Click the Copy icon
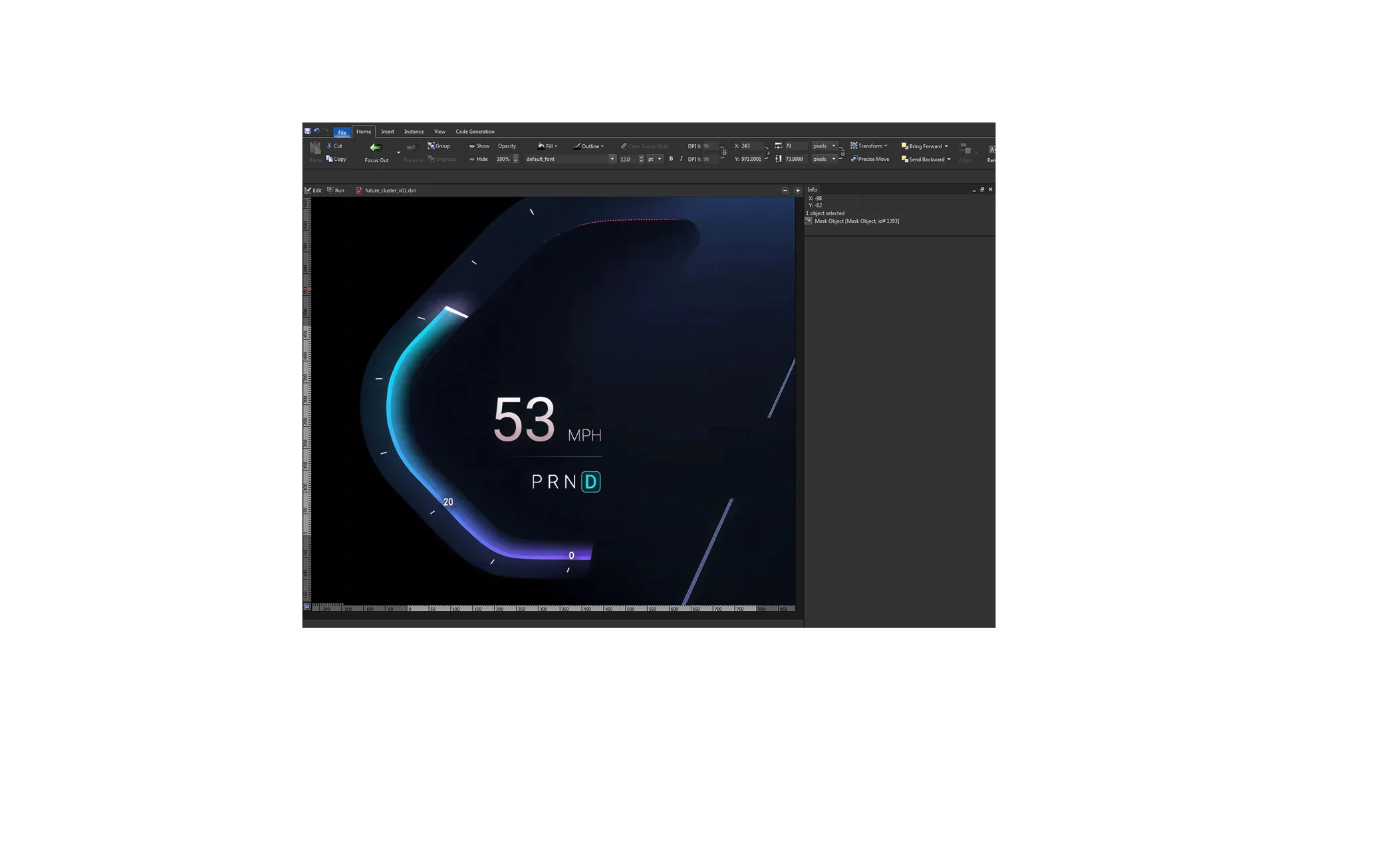1383x868 pixels. (x=330, y=159)
